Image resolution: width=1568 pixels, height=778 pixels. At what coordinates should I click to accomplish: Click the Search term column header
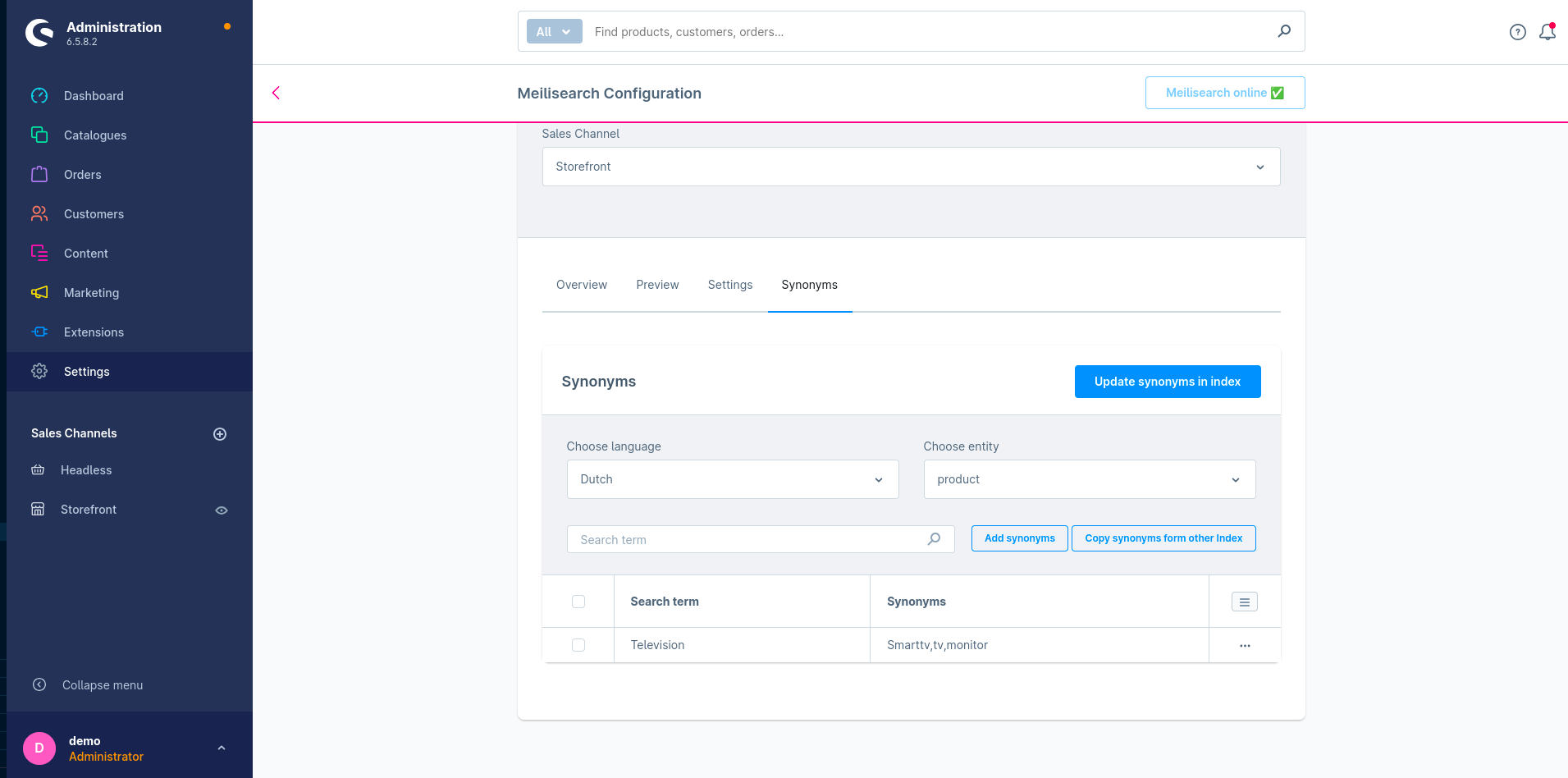click(742, 602)
